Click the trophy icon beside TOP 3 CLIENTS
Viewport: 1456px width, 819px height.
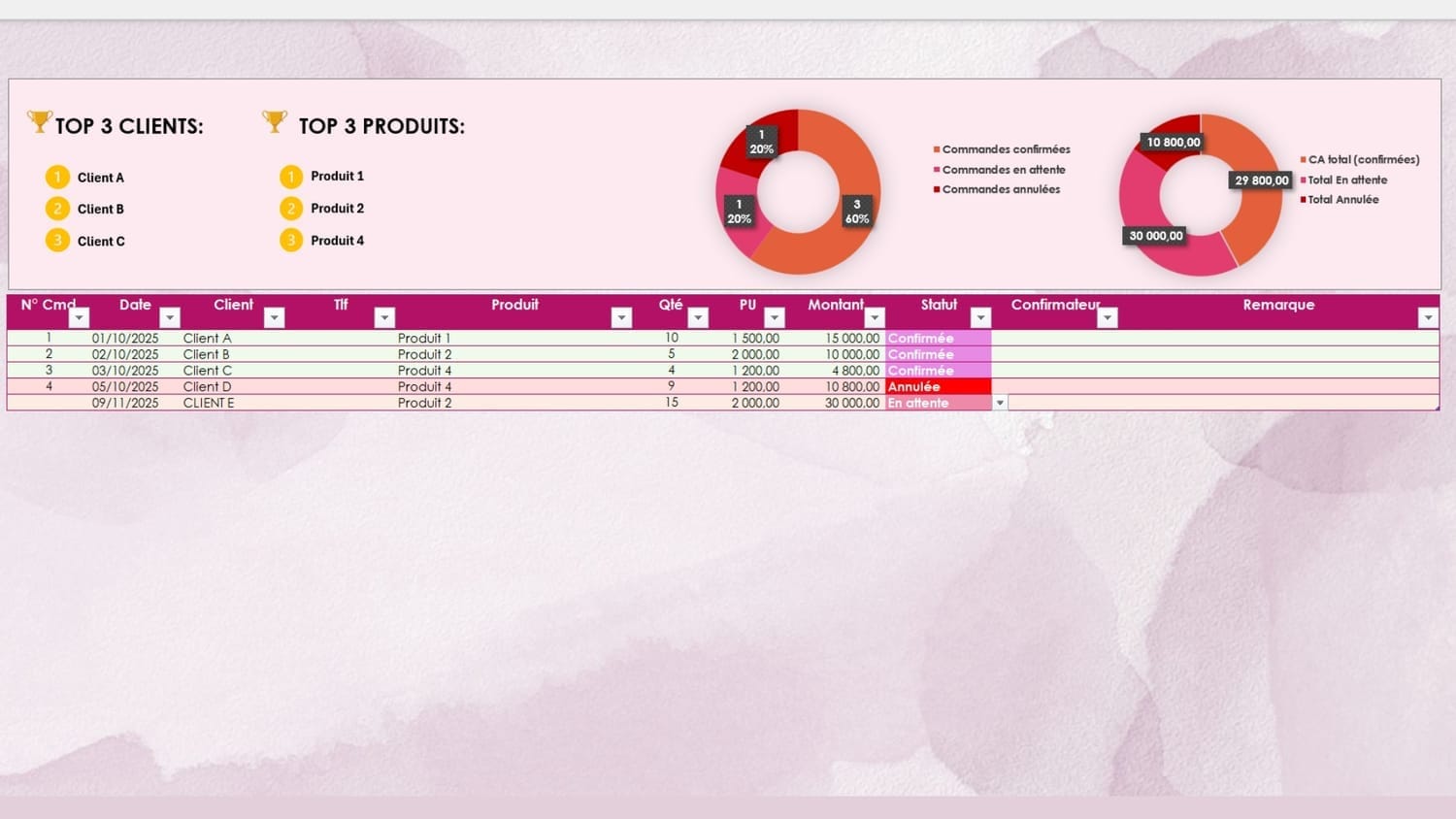39,121
